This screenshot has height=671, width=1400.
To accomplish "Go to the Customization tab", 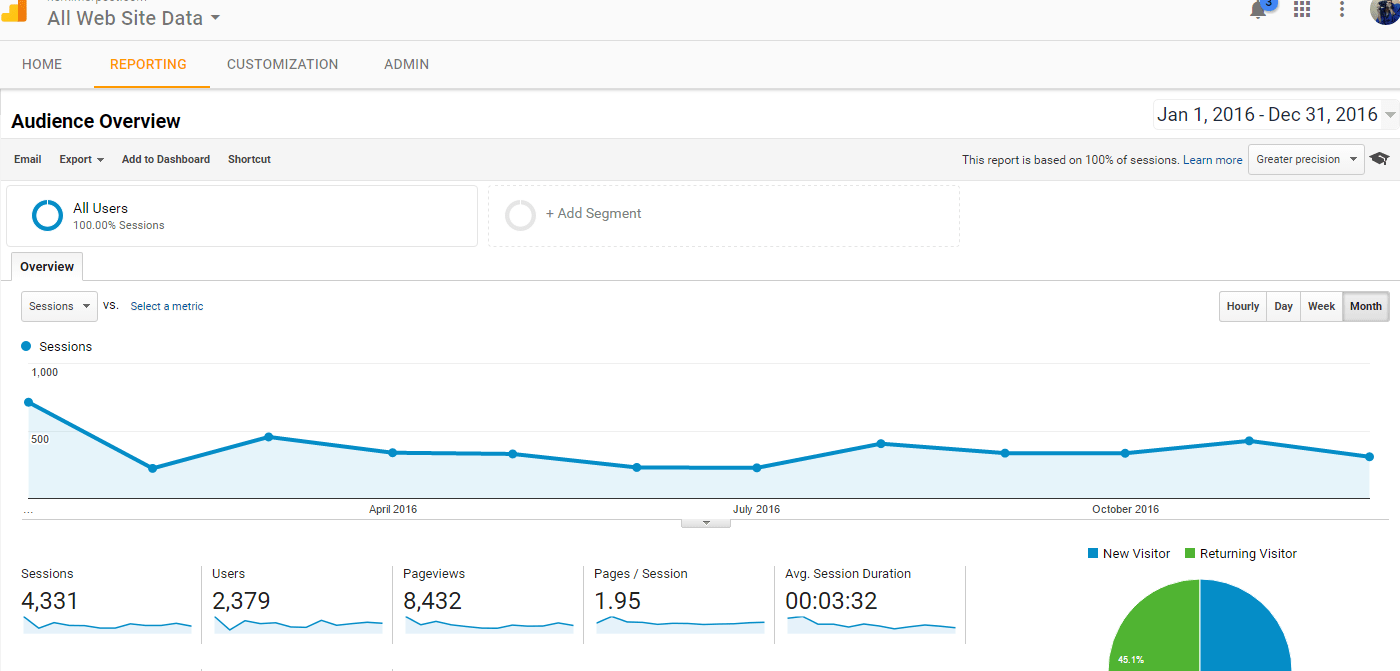I will tap(283, 64).
